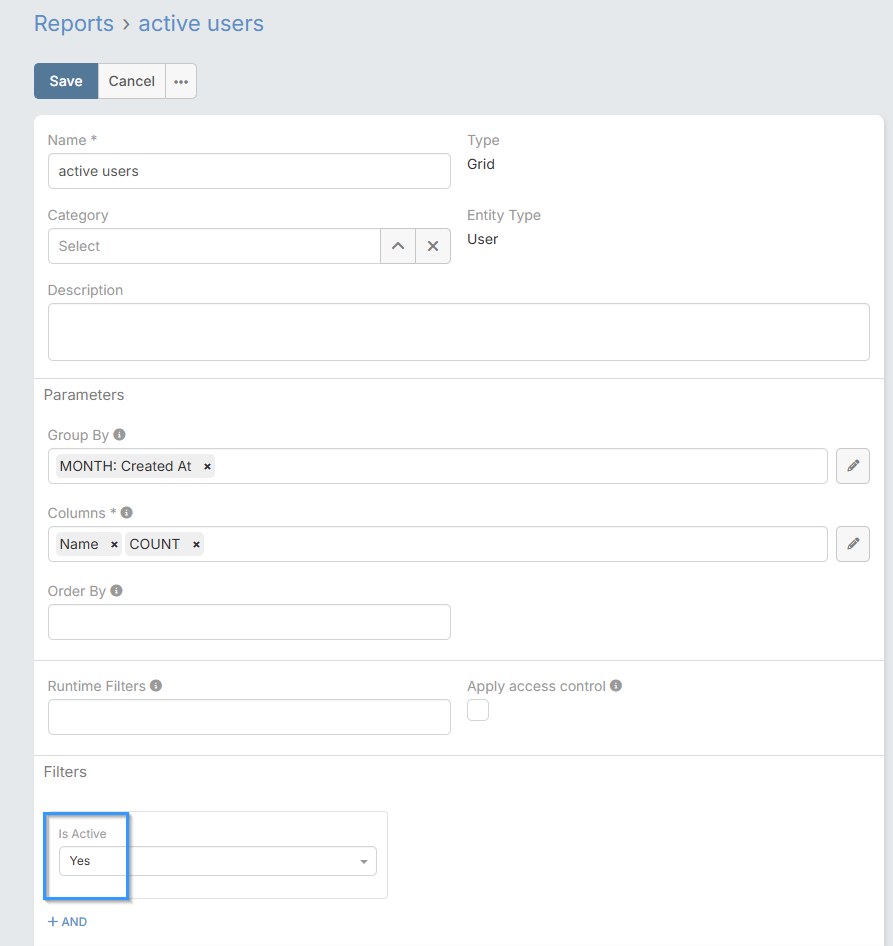Click the info icon beside Order By
Image resolution: width=893 pixels, height=946 pixels.
pos(117,591)
